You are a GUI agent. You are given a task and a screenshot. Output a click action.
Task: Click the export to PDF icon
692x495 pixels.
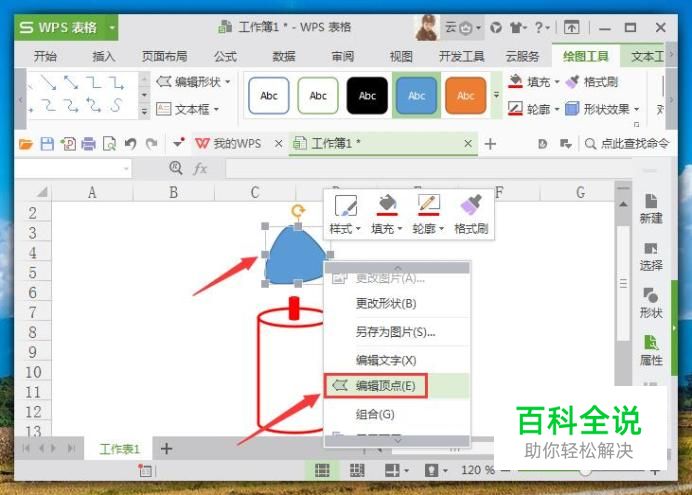coord(68,144)
